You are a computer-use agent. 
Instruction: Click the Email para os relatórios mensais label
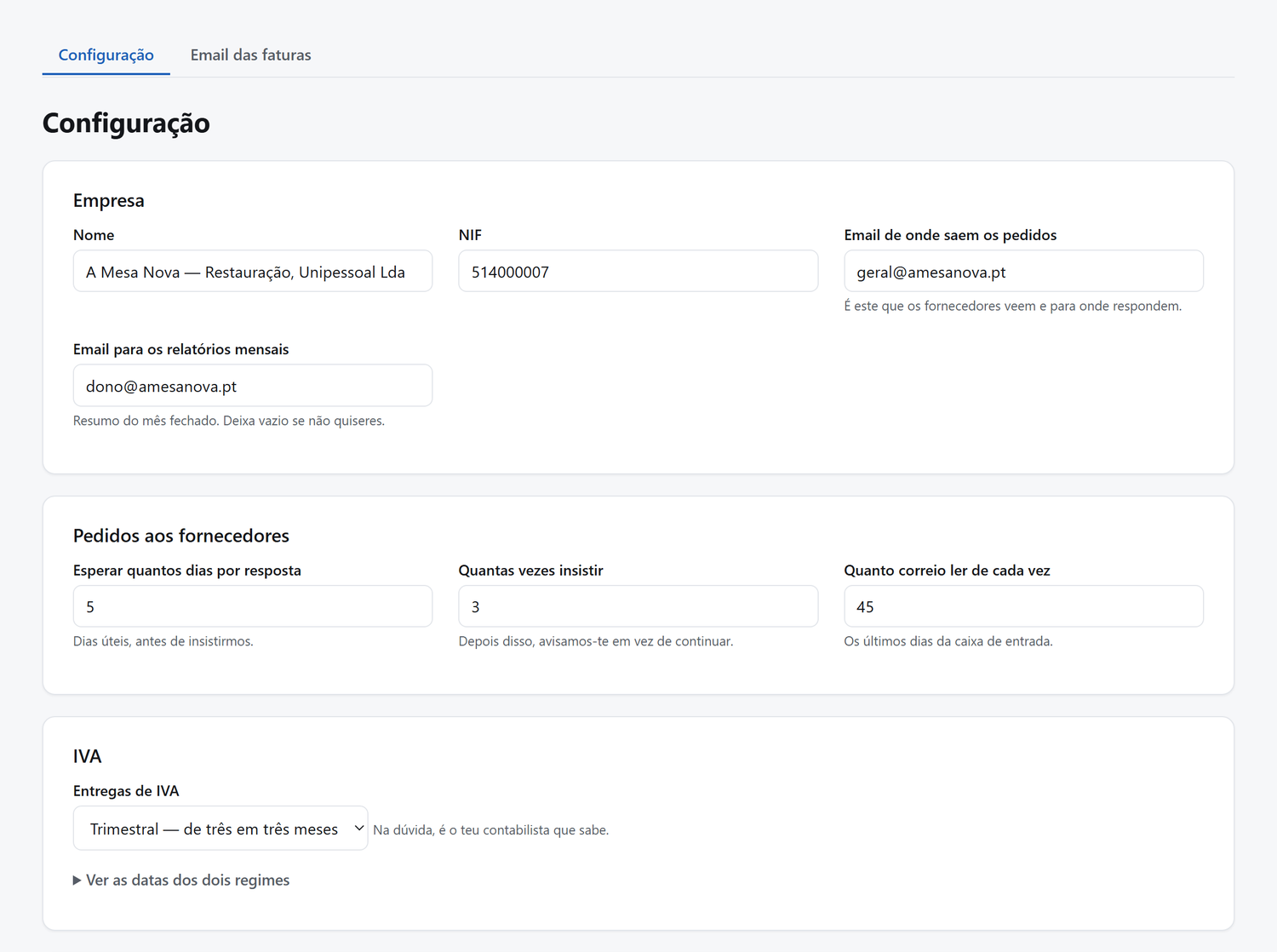click(181, 349)
